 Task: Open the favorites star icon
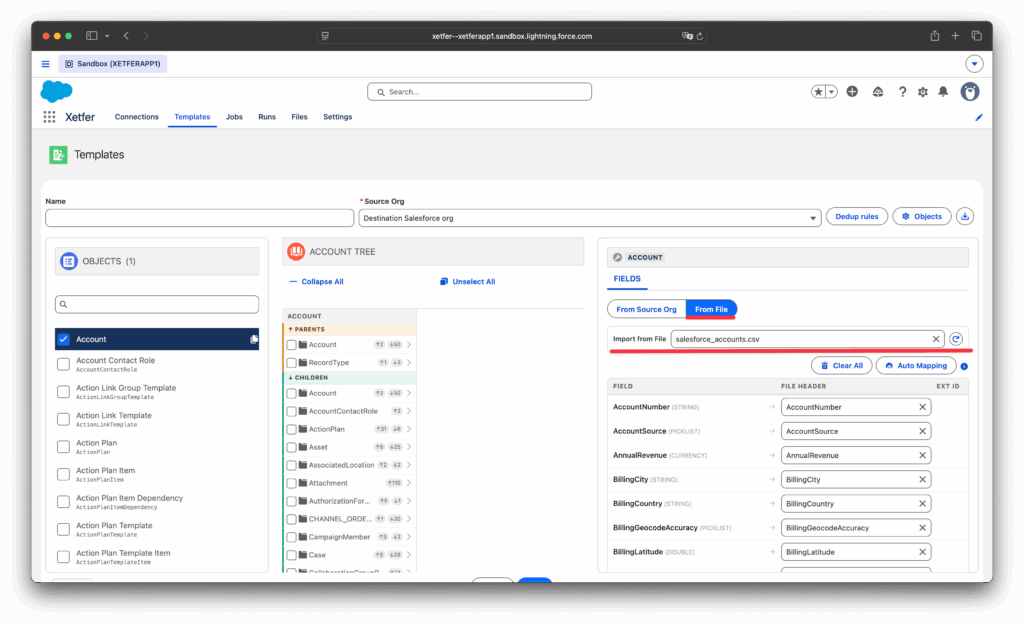pyautogui.click(x=818, y=92)
